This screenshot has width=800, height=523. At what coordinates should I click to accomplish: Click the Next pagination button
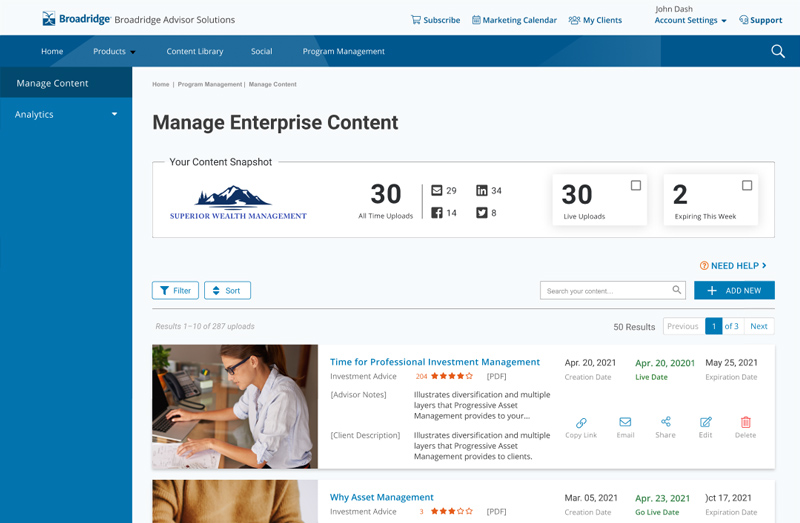759,326
